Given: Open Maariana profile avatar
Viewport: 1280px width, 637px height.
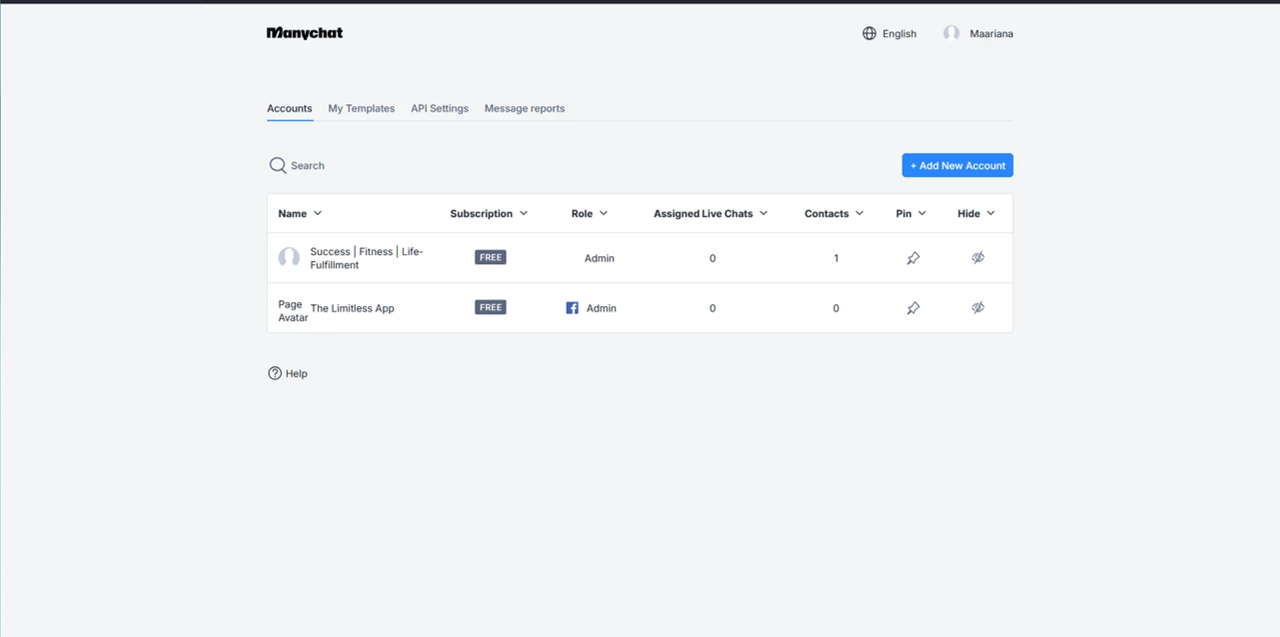Looking at the screenshot, I should click(951, 33).
